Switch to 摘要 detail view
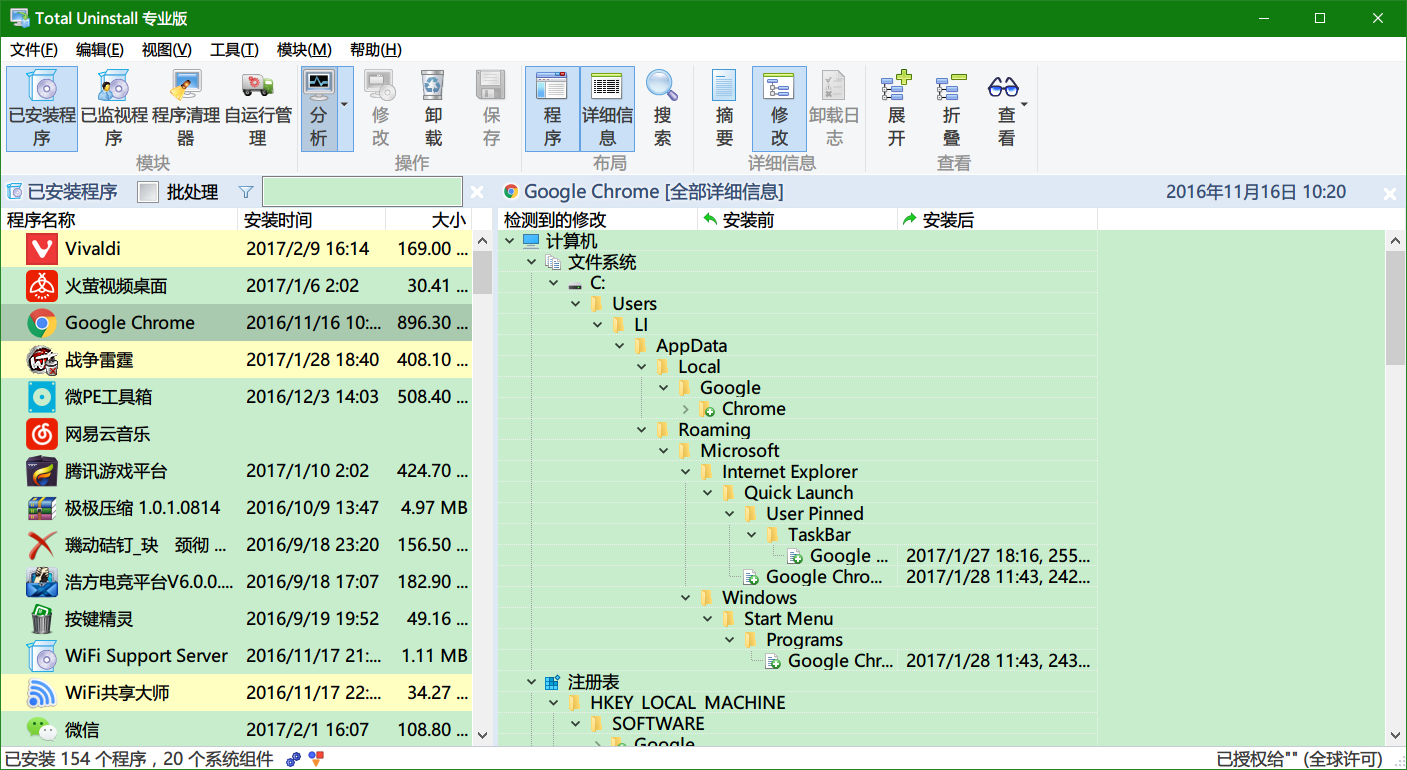This screenshot has width=1407, height=770. [x=724, y=109]
